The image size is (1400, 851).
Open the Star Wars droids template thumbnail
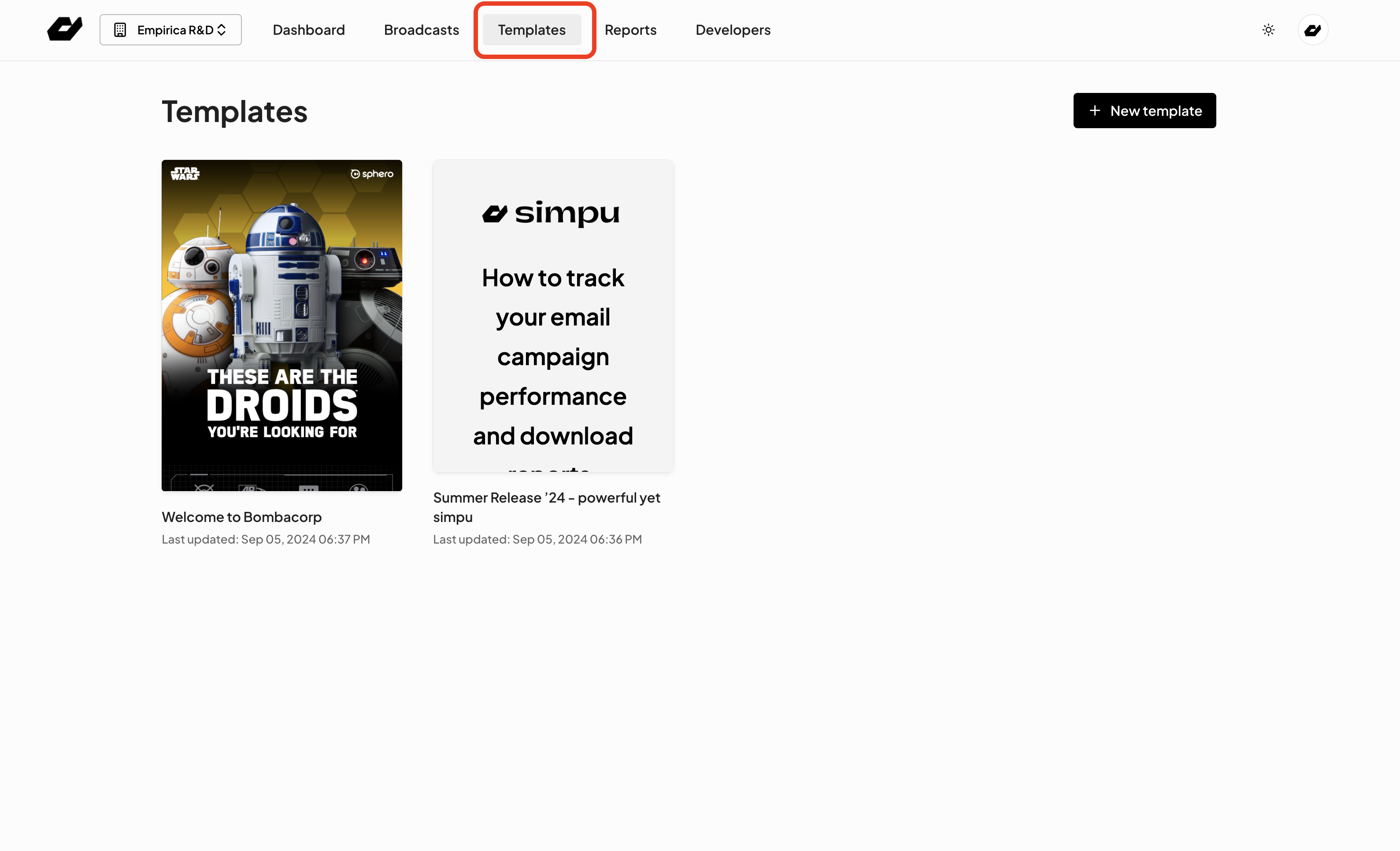click(282, 326)
